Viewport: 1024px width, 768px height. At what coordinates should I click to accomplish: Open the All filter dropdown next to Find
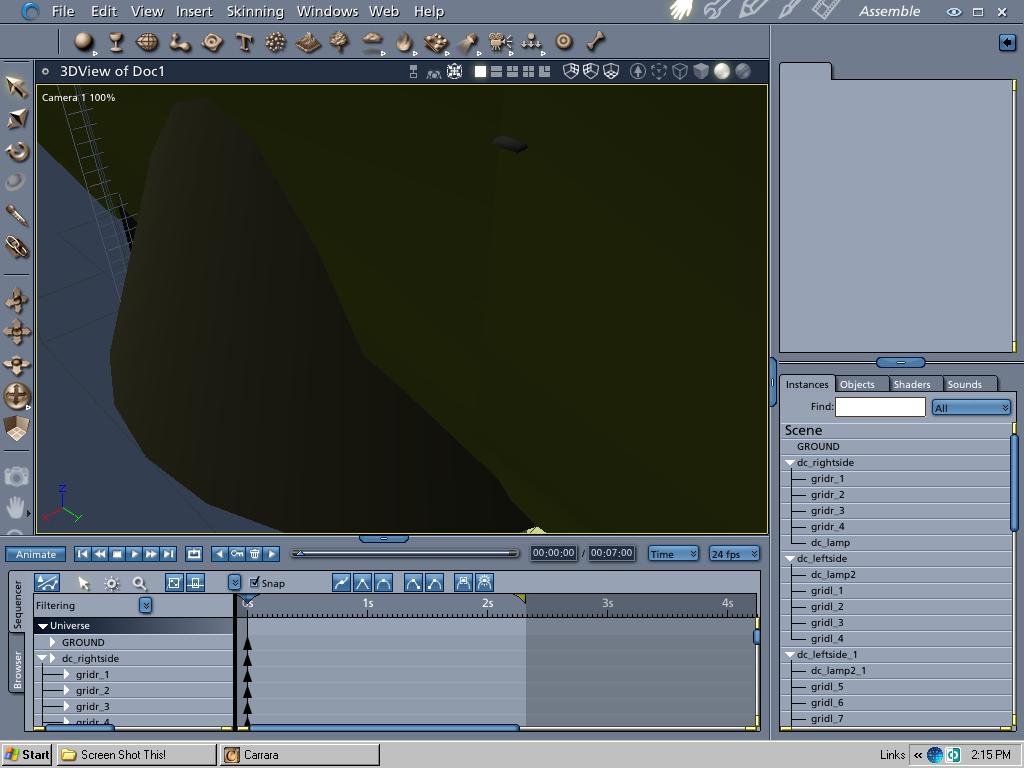pyautogui.click(x=971, y=408)
